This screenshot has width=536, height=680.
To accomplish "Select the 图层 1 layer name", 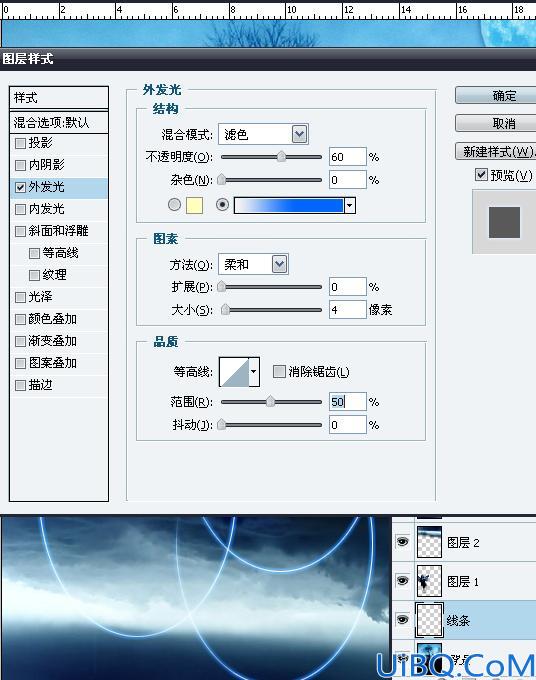I will tap(463, 582).
